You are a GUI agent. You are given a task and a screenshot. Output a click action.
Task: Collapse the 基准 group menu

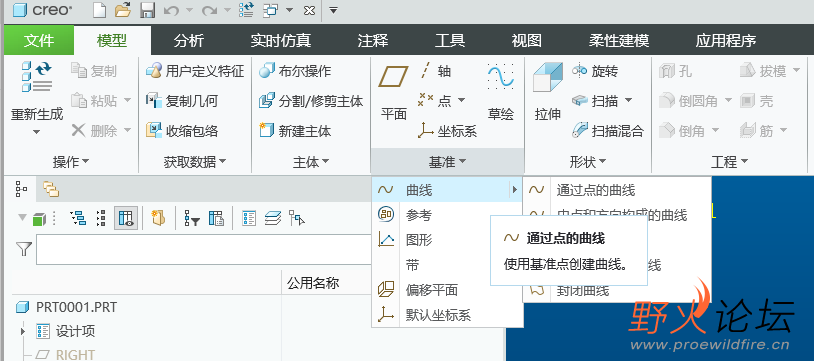click(447, 162)
